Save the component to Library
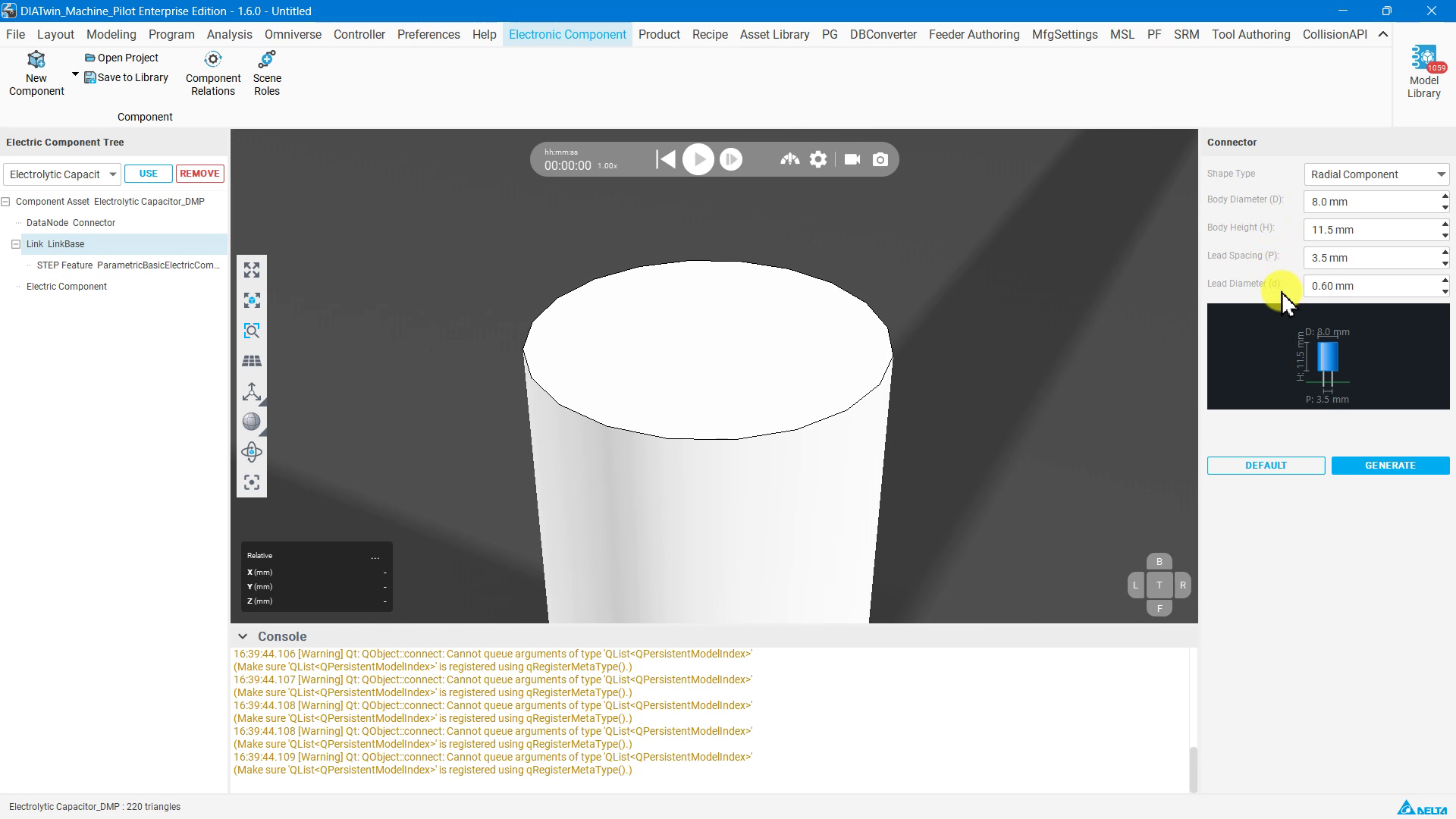The height and width of the screenshot is (819, 1456). [126, 77]
